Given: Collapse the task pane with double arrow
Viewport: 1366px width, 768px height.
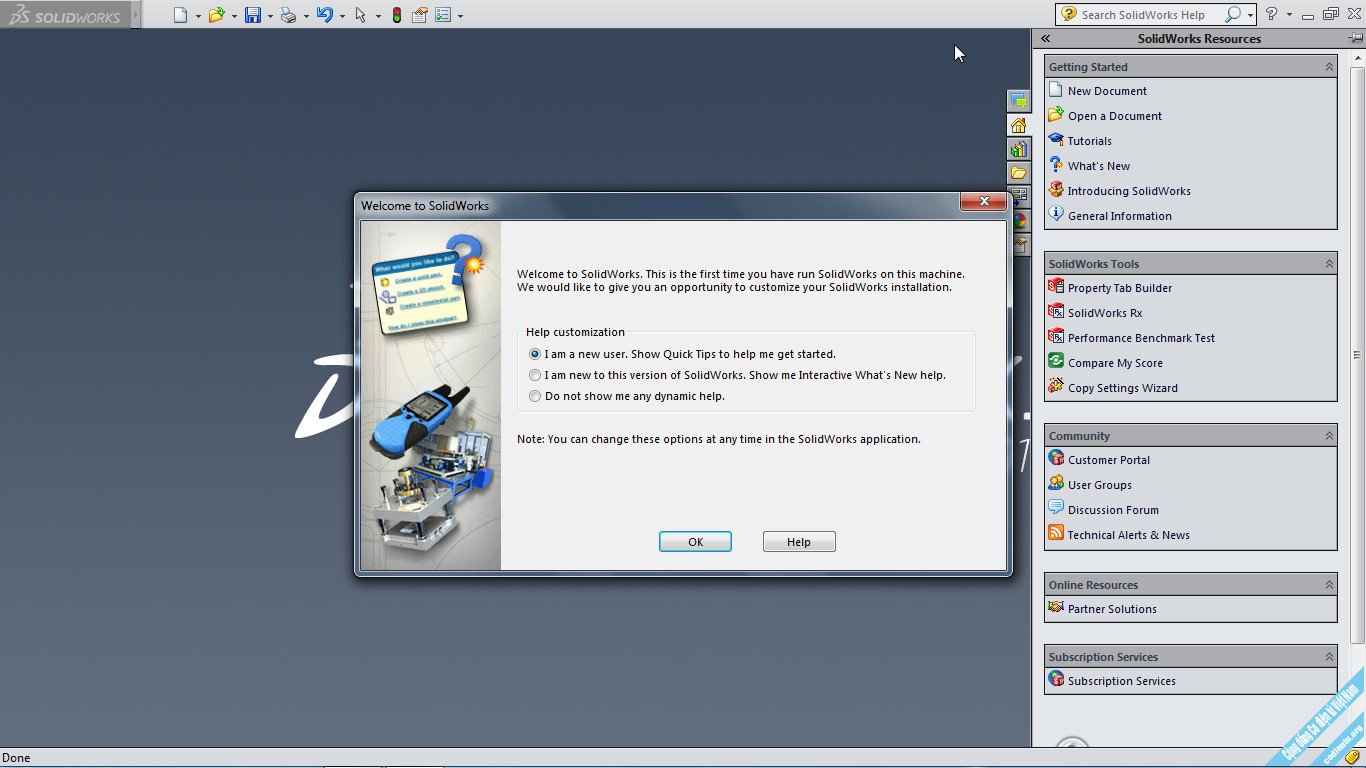Looking at the screenshot, I should (1045, 38).
